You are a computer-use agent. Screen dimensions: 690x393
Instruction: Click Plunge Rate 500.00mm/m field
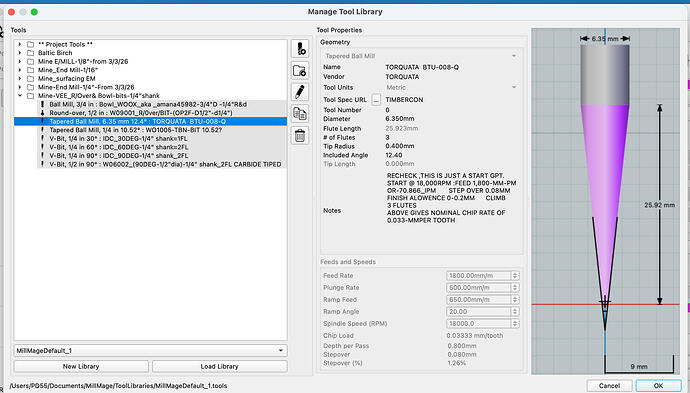click(478, 287)
